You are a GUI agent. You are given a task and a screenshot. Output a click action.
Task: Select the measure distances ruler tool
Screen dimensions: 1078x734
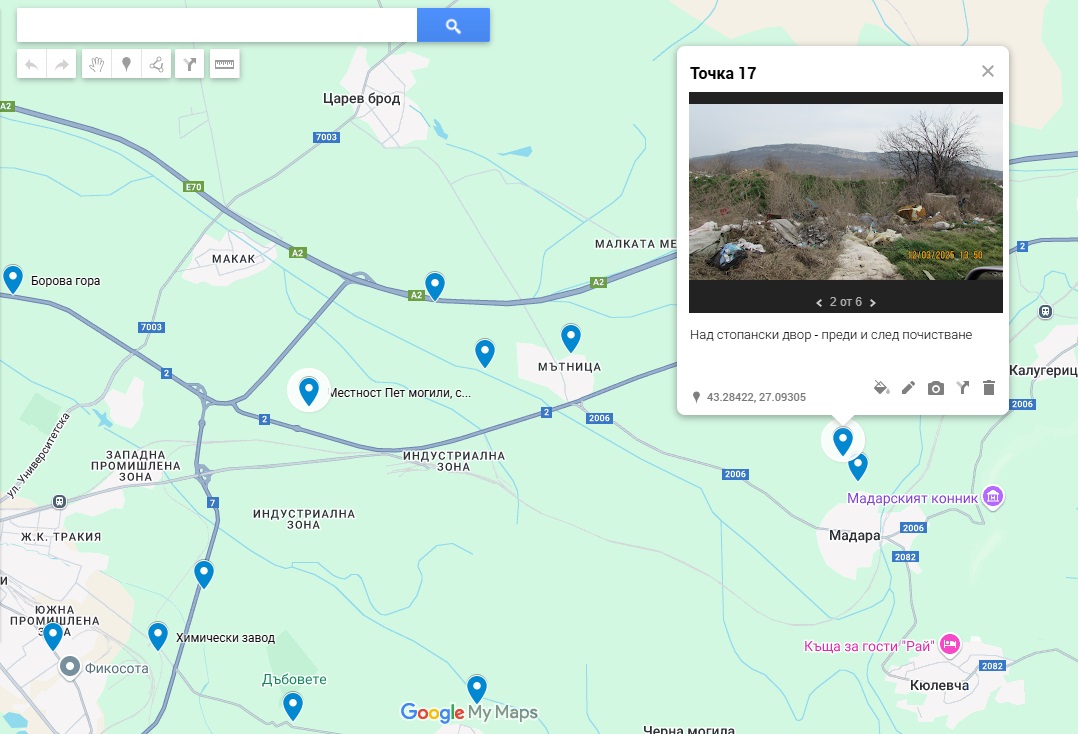(x=224, y=65)
